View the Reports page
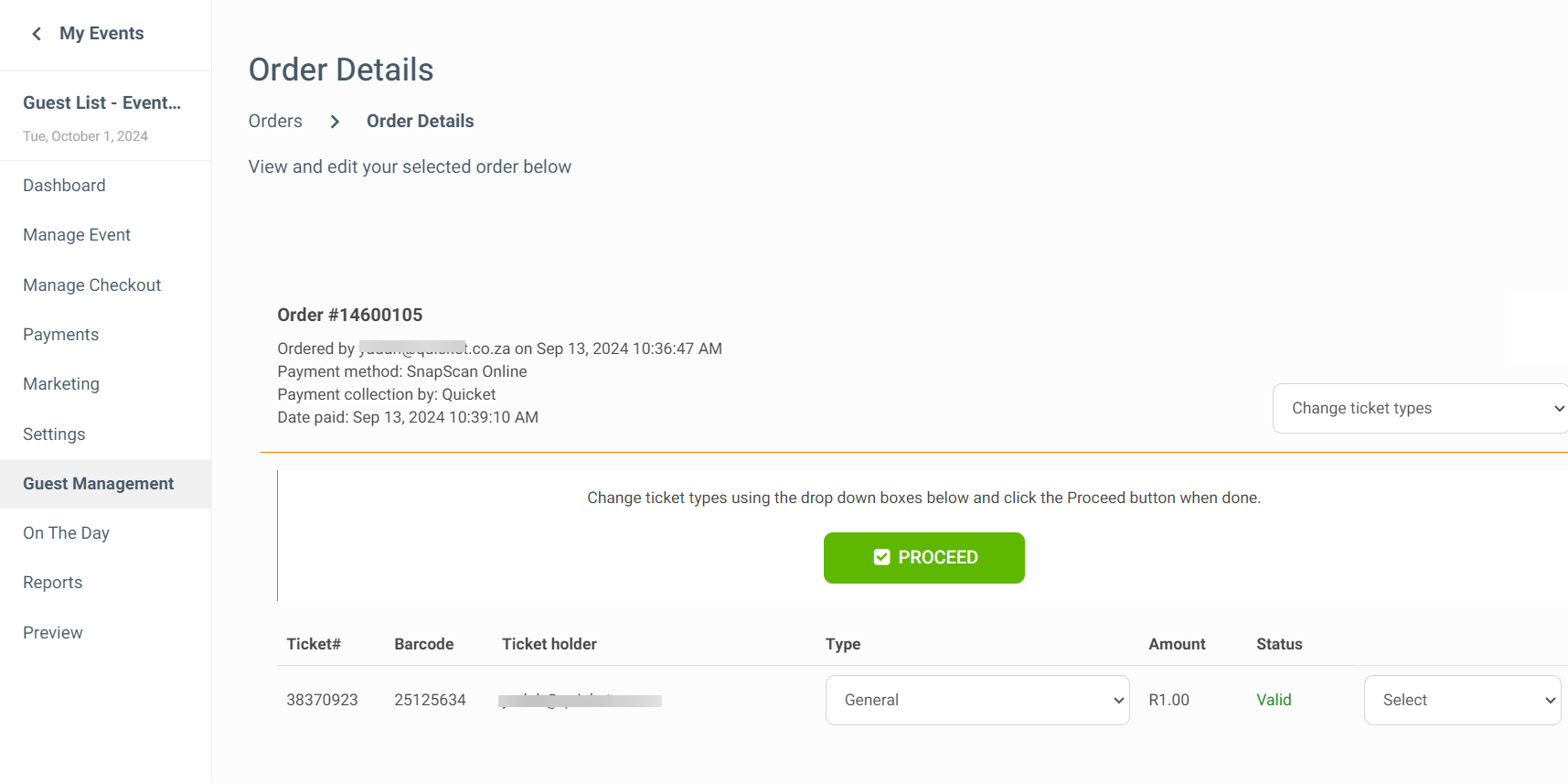 pyautogui.click(x=52, y=583)
